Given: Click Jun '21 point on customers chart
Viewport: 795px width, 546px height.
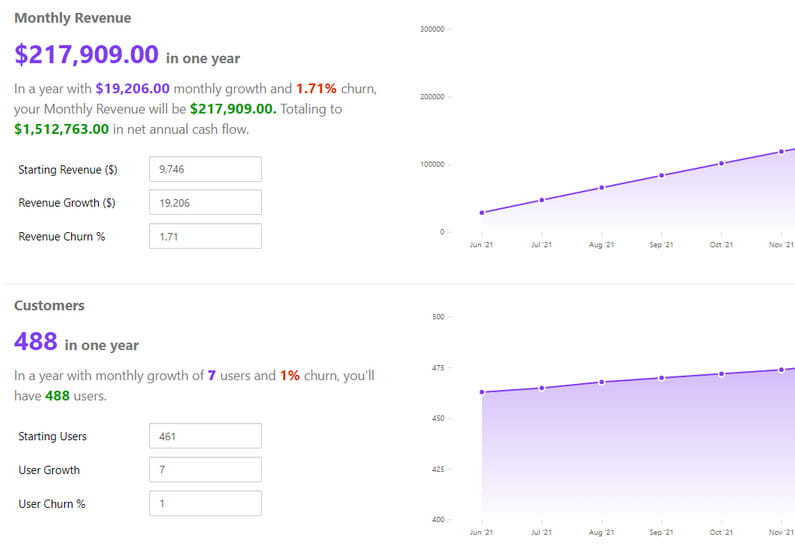Looking at the screenshot, I should (482, 392).
